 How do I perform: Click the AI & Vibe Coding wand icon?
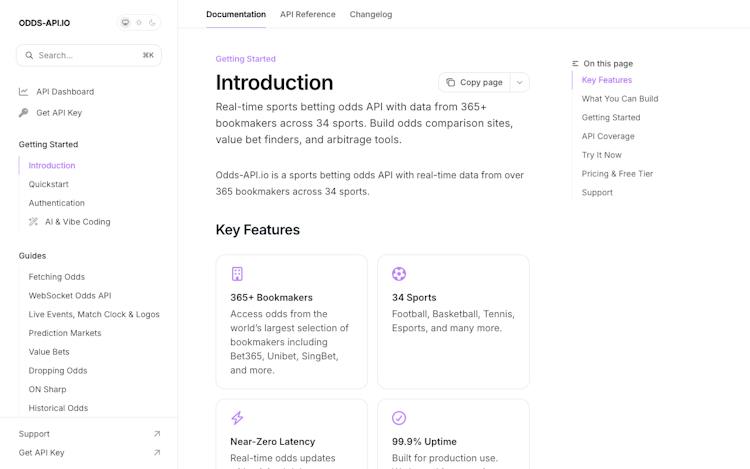(33, 222)
